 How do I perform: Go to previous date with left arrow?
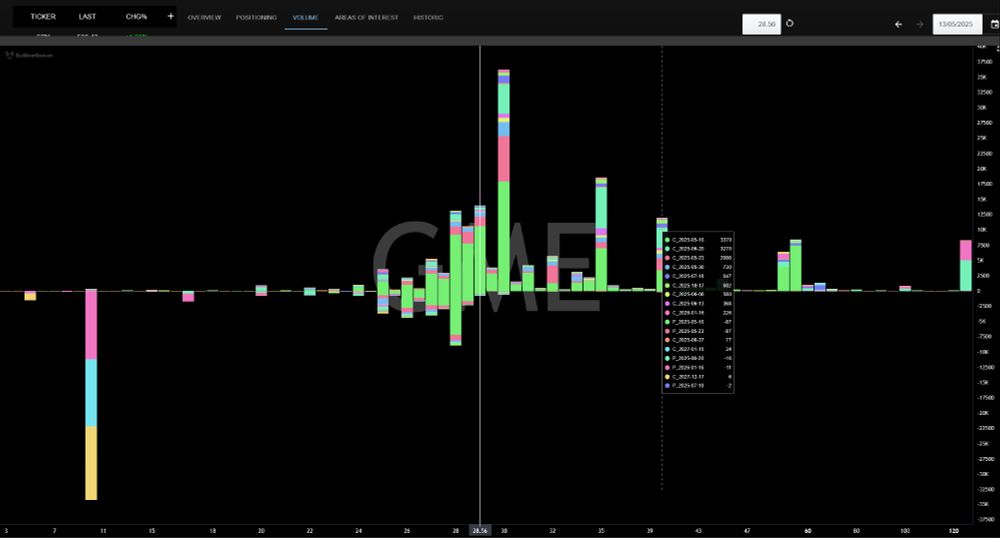coord(898,24)
